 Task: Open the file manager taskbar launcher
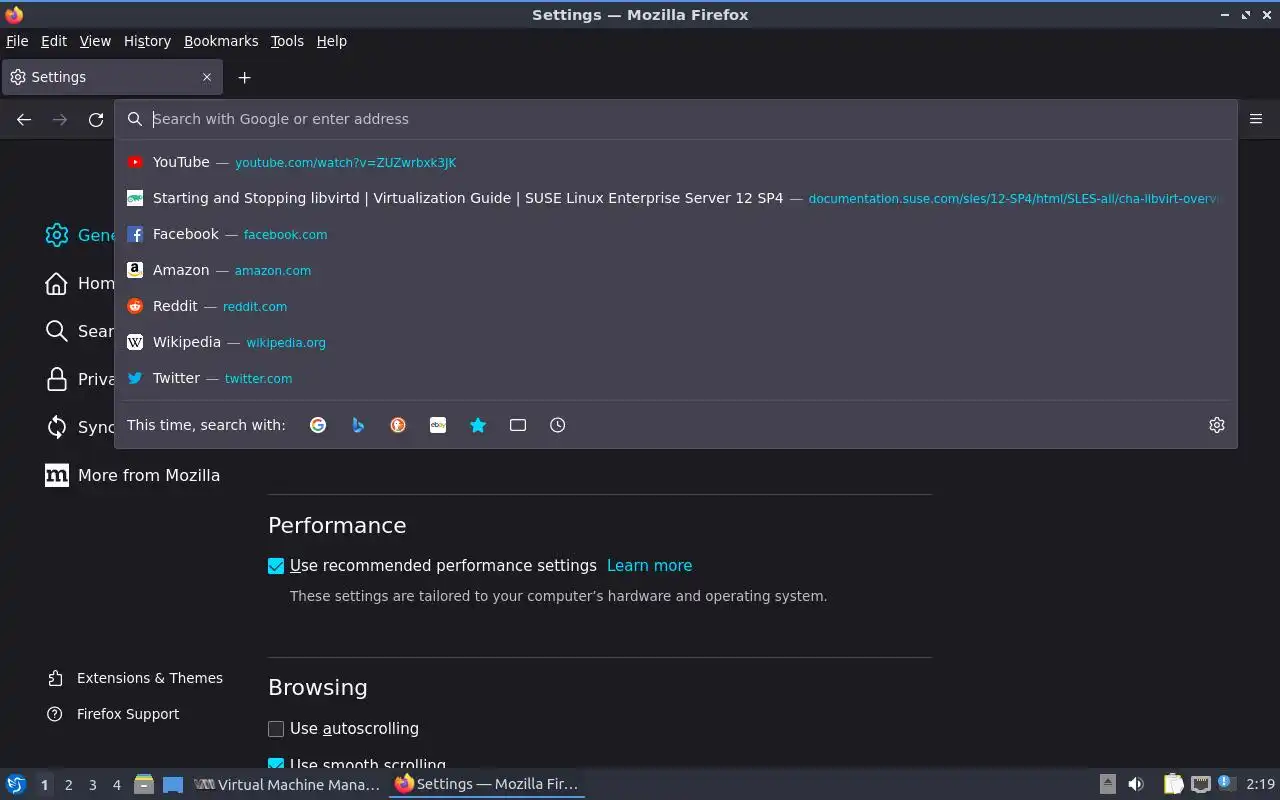click(x=144, y=784)
